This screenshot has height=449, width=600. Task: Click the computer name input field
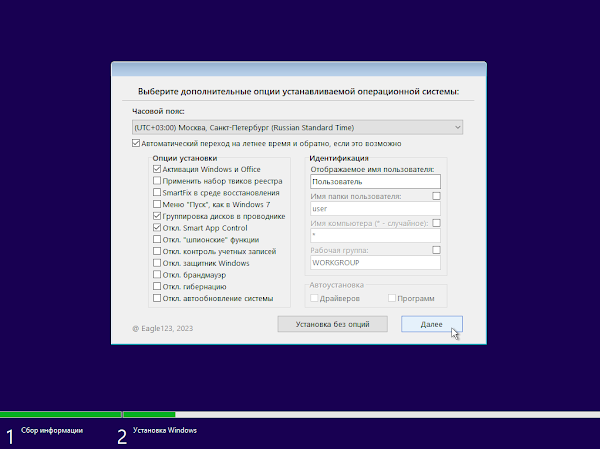pos(375,235)
